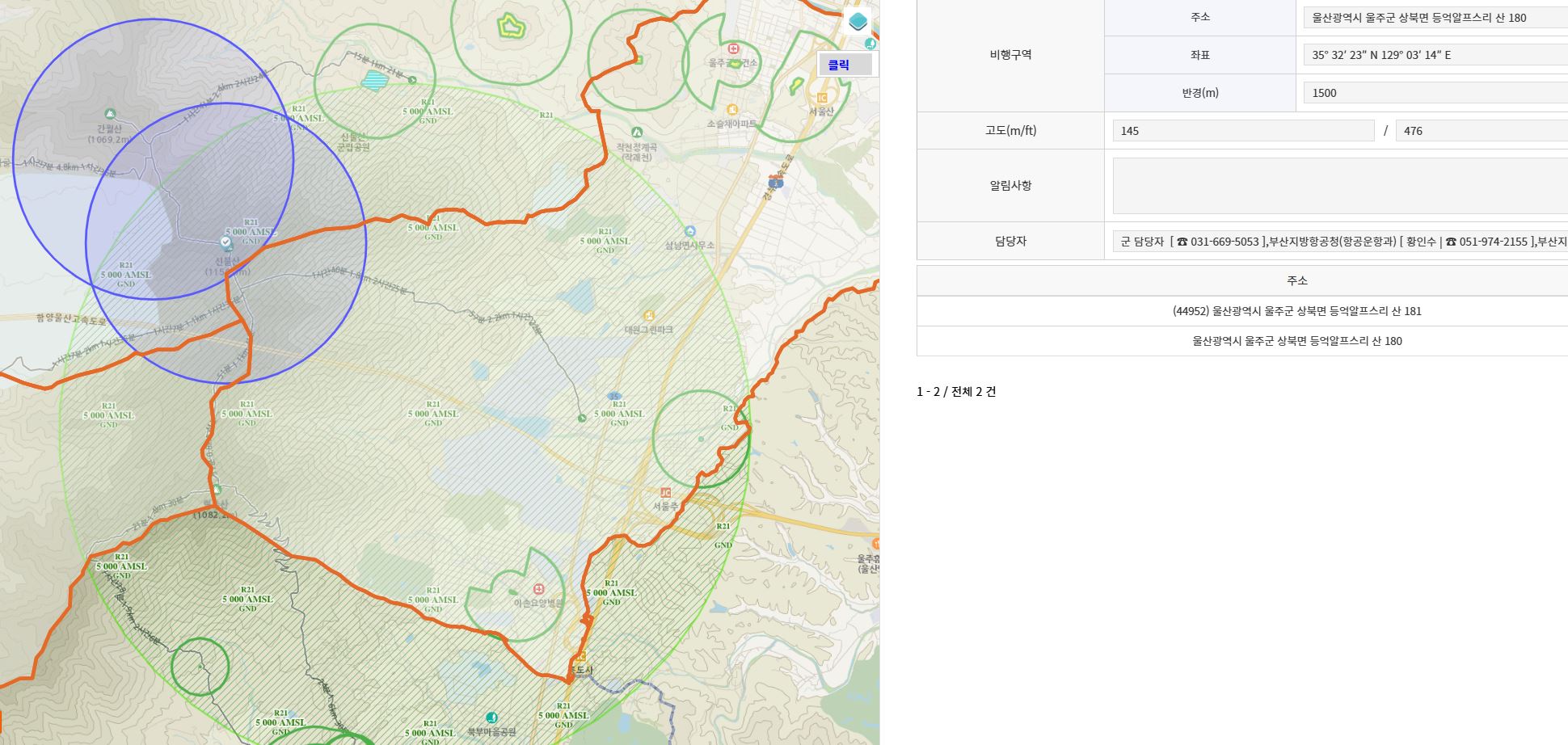
Task: Click the 반경(m) radius field showing 1500
Action: pyautogui.click(x=1435, y=93)
